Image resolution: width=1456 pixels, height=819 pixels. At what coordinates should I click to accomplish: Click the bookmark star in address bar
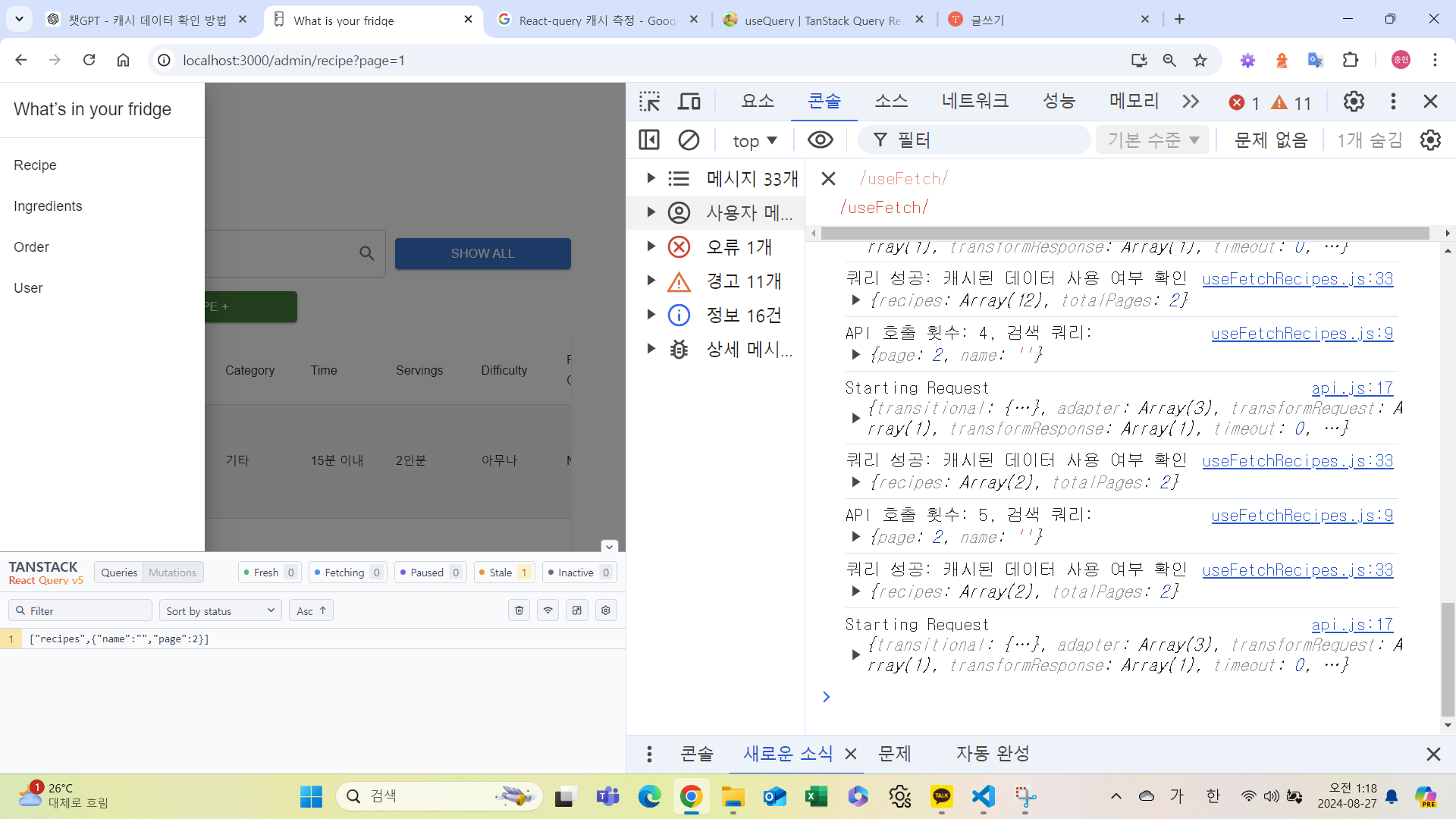pos(1200,61)
